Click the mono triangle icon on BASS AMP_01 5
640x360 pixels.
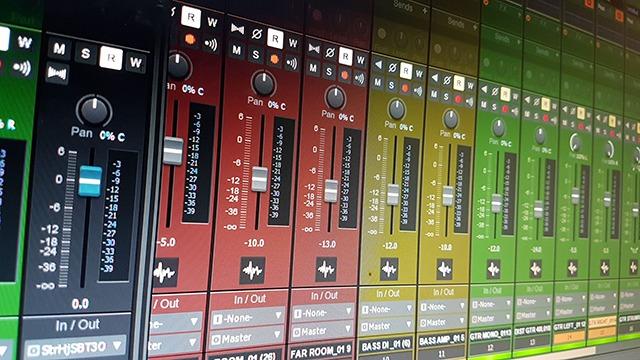(435, 78)
